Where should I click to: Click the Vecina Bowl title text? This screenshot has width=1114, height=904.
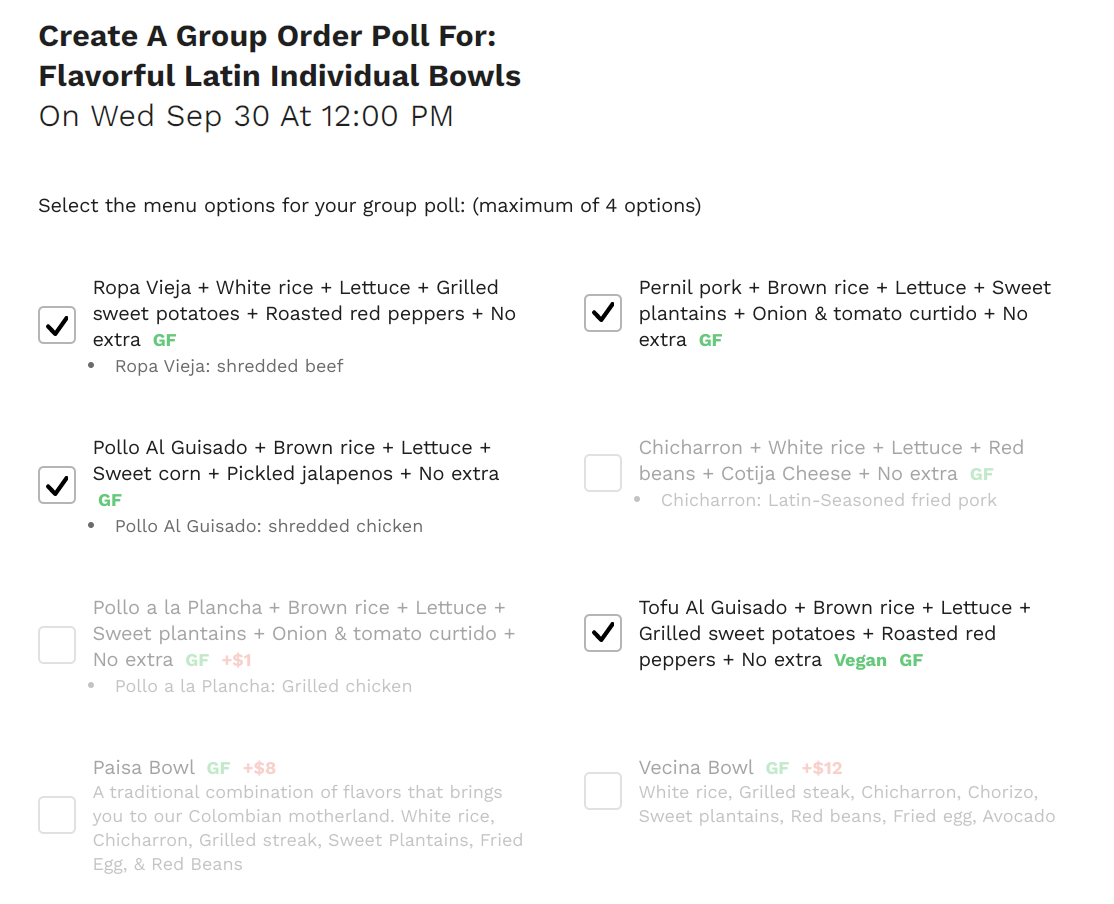[x=696, y=768]
